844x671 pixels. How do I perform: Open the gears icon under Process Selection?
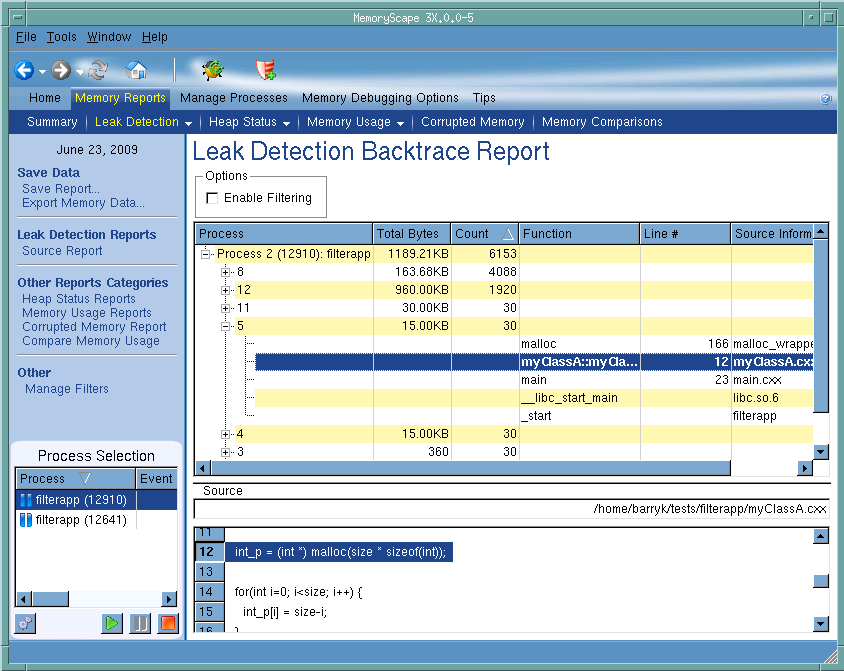pyautogui.click(x=26, y=623)
